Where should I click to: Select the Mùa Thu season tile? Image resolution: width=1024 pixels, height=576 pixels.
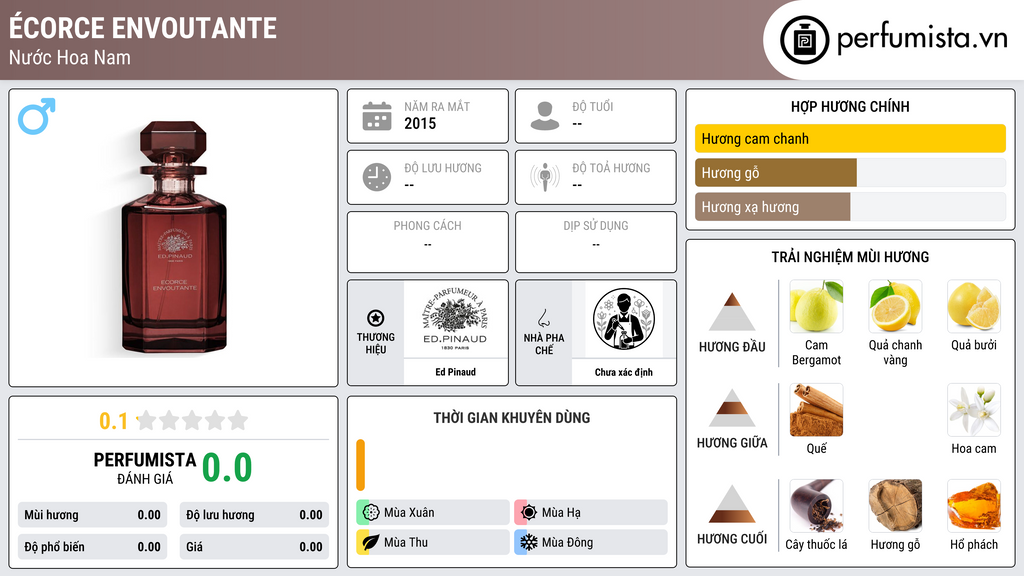tap(433, 542)
